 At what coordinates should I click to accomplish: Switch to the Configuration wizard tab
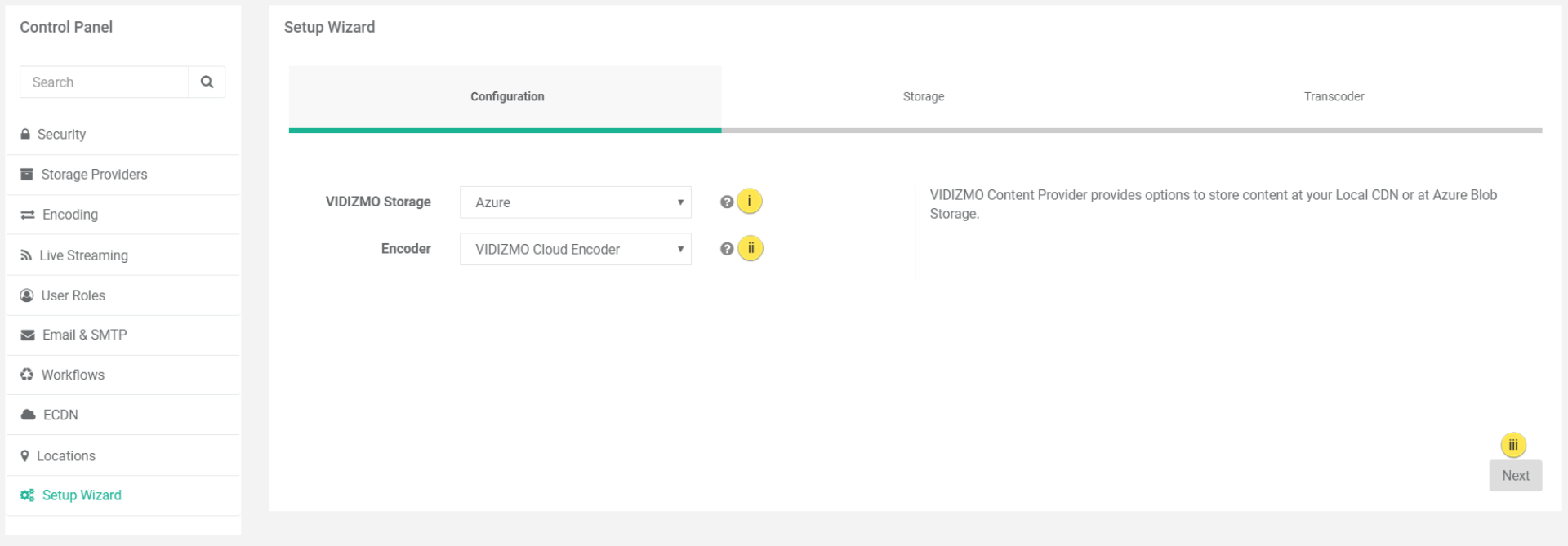click(x=505, y=98)
